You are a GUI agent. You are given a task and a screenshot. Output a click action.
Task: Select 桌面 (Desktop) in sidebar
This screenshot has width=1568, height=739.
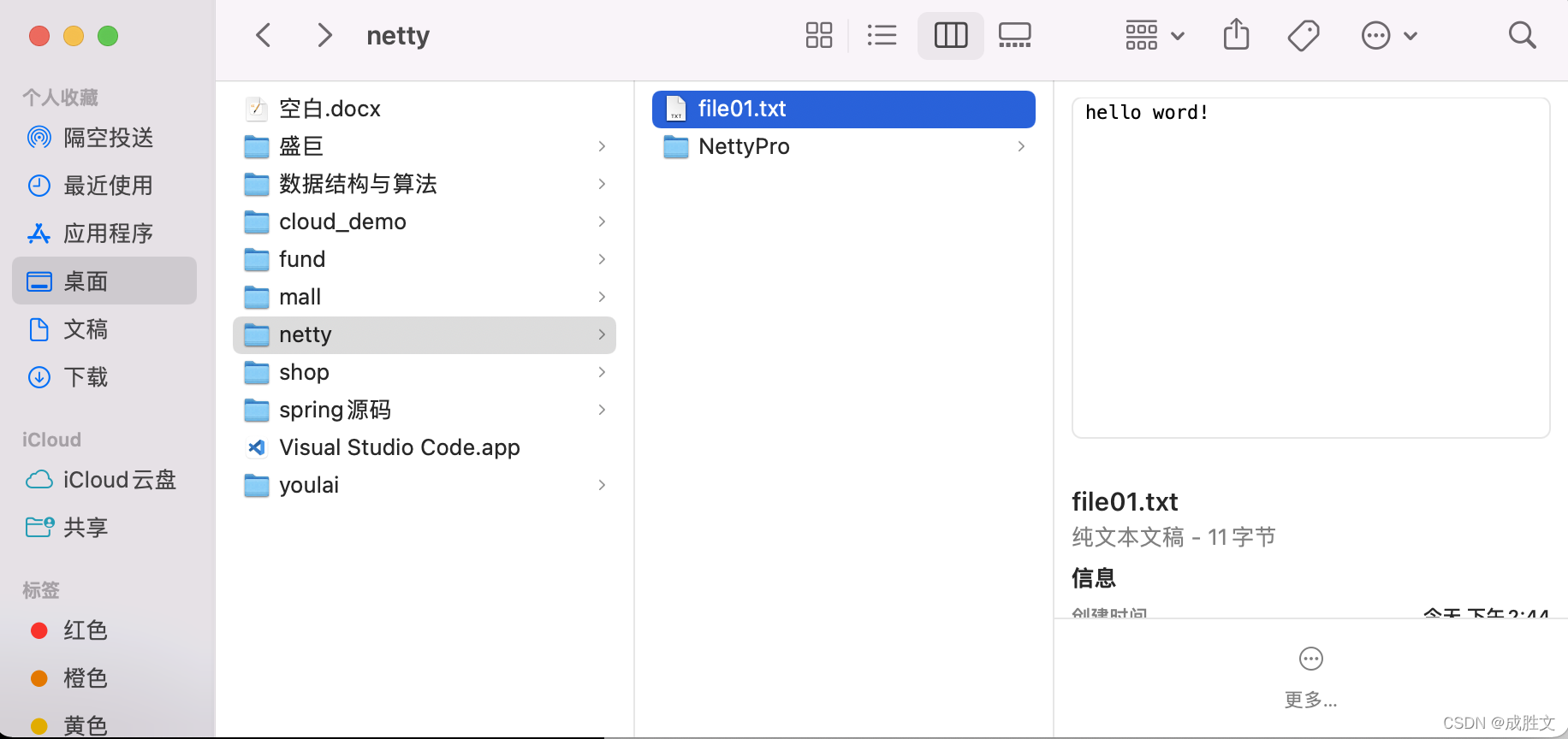tap(104, 281)
